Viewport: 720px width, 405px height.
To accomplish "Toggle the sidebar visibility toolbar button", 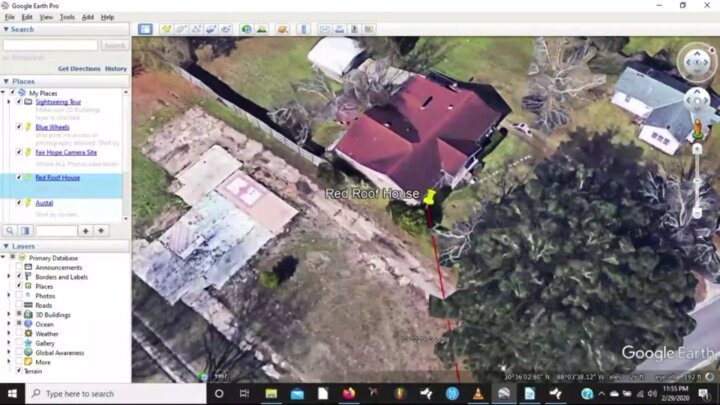I will click(x=145, y=29).
